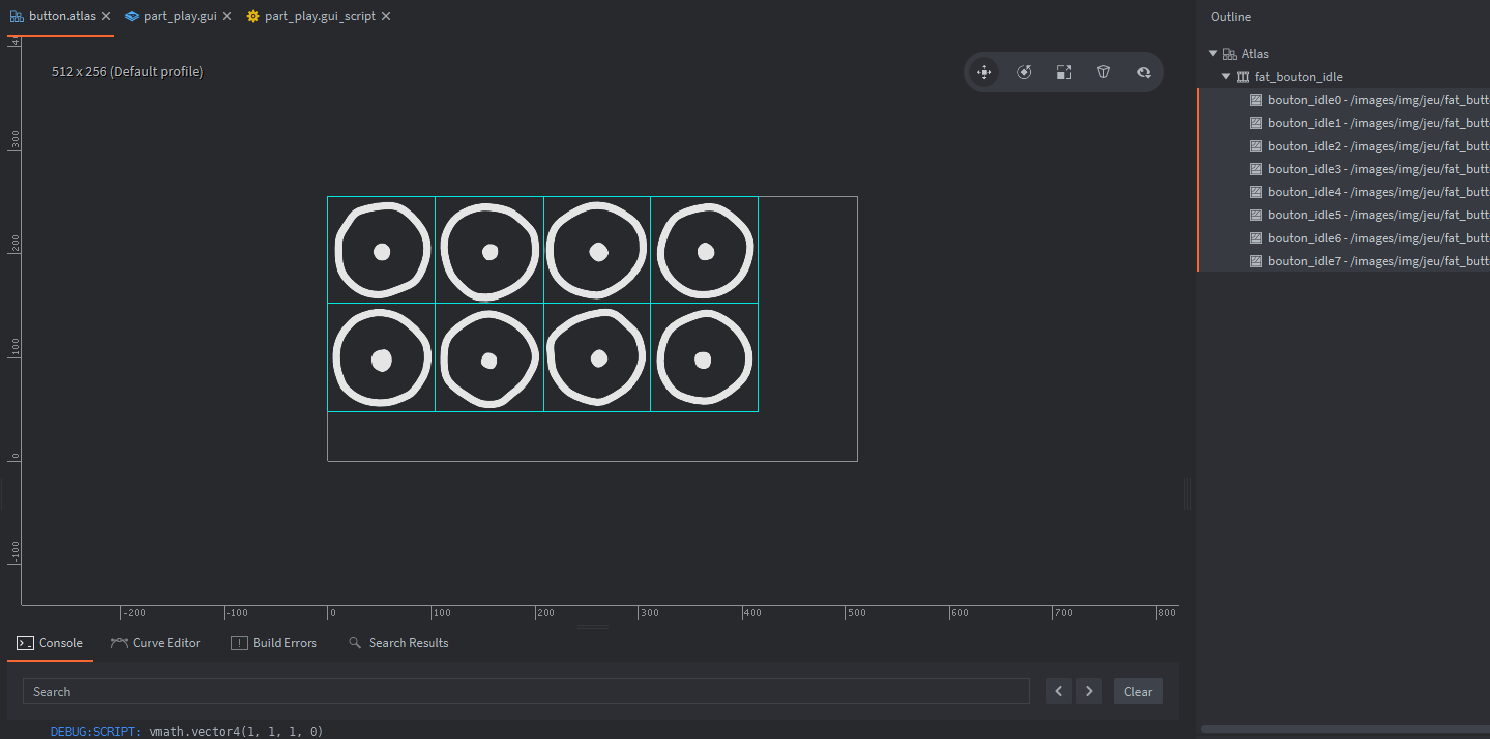The image size is (1490, 739).
Task: Click the Build Errors warning icon
Action: coord(239,643)
